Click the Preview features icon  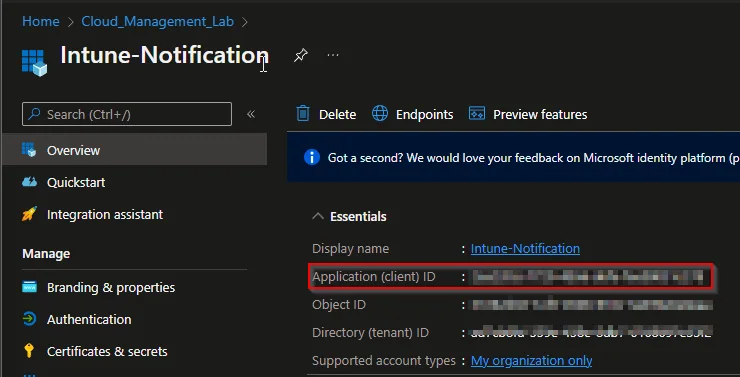pyautogui.click(x=477, y=114)
